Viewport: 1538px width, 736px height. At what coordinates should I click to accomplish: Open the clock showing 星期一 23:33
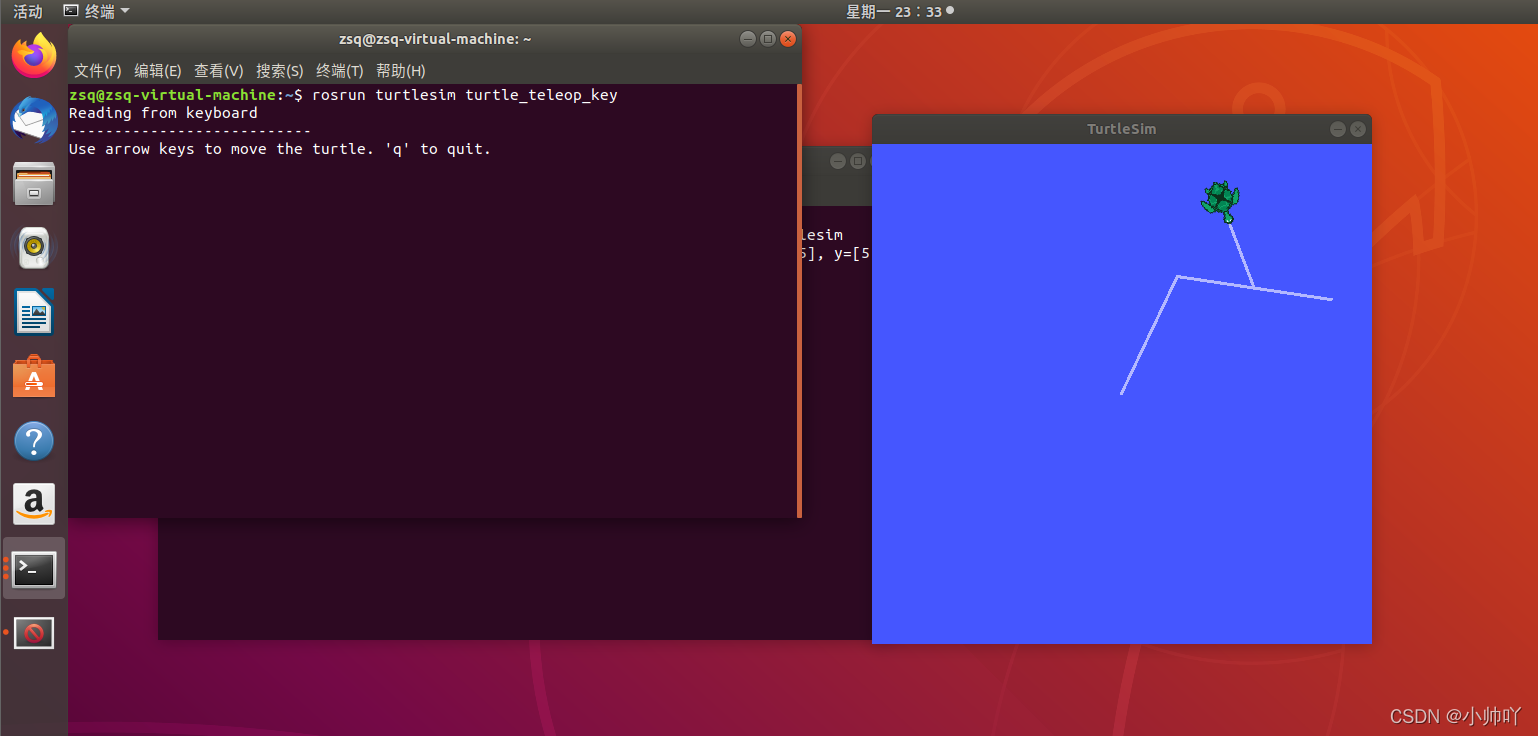pyautogui.click(x=894, y=11)
